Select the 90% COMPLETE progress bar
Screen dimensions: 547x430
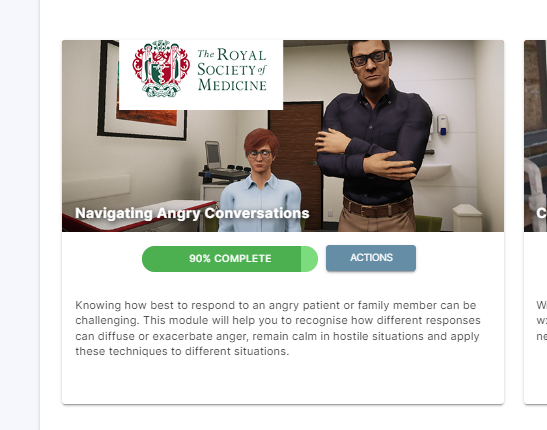pyautogui.click(x=230, y=259)
